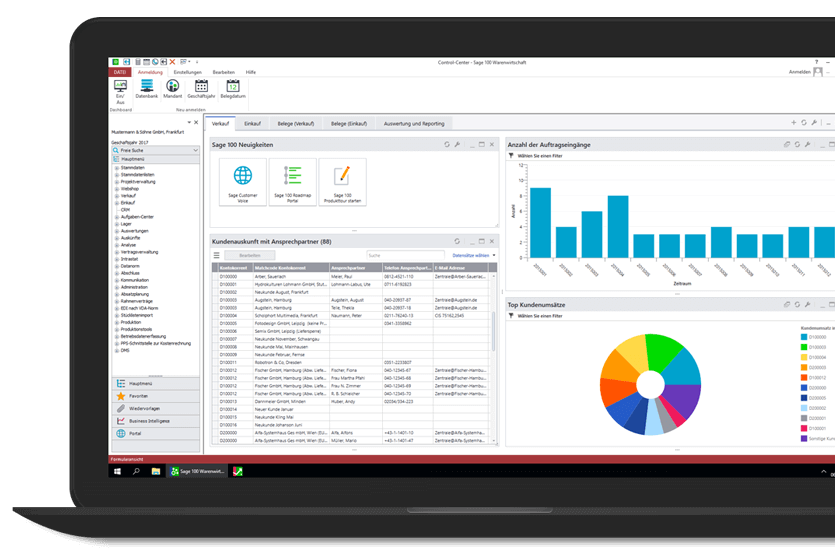835x560 pixels.
Task: Click the red X quick-access icon
Action: [x=173, y=62]
